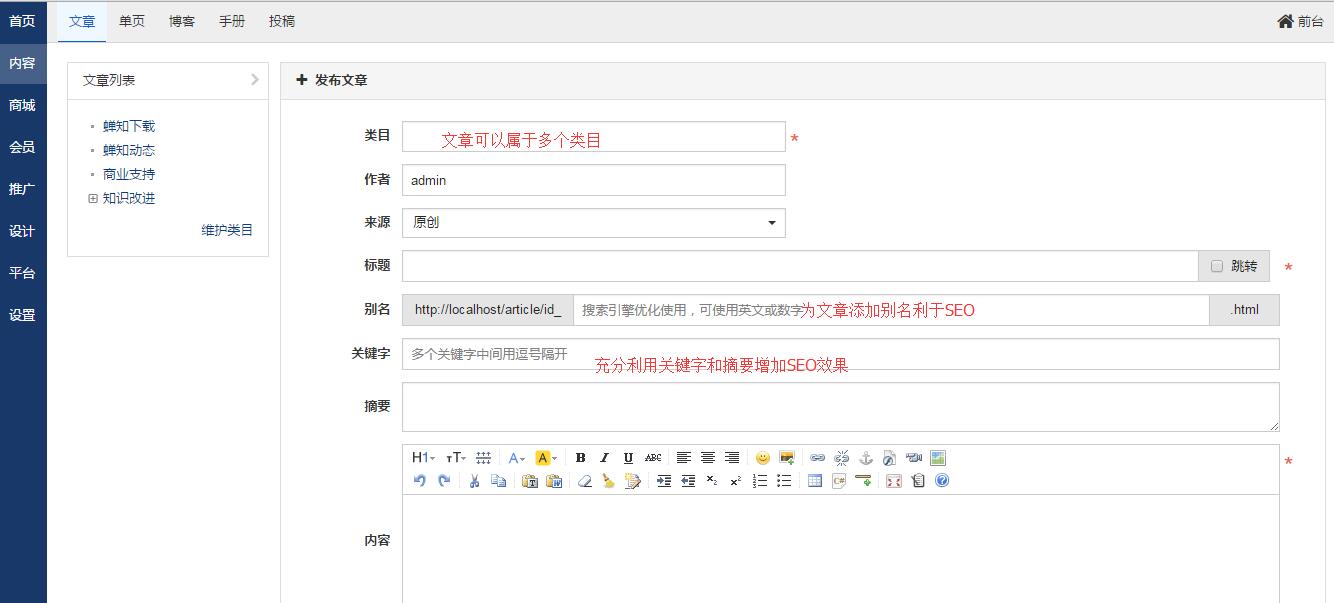The width and height of the screenshot is (1334, 603).
Task: Collapse the 文章列表 panel chevron
Action: (255, 80)
